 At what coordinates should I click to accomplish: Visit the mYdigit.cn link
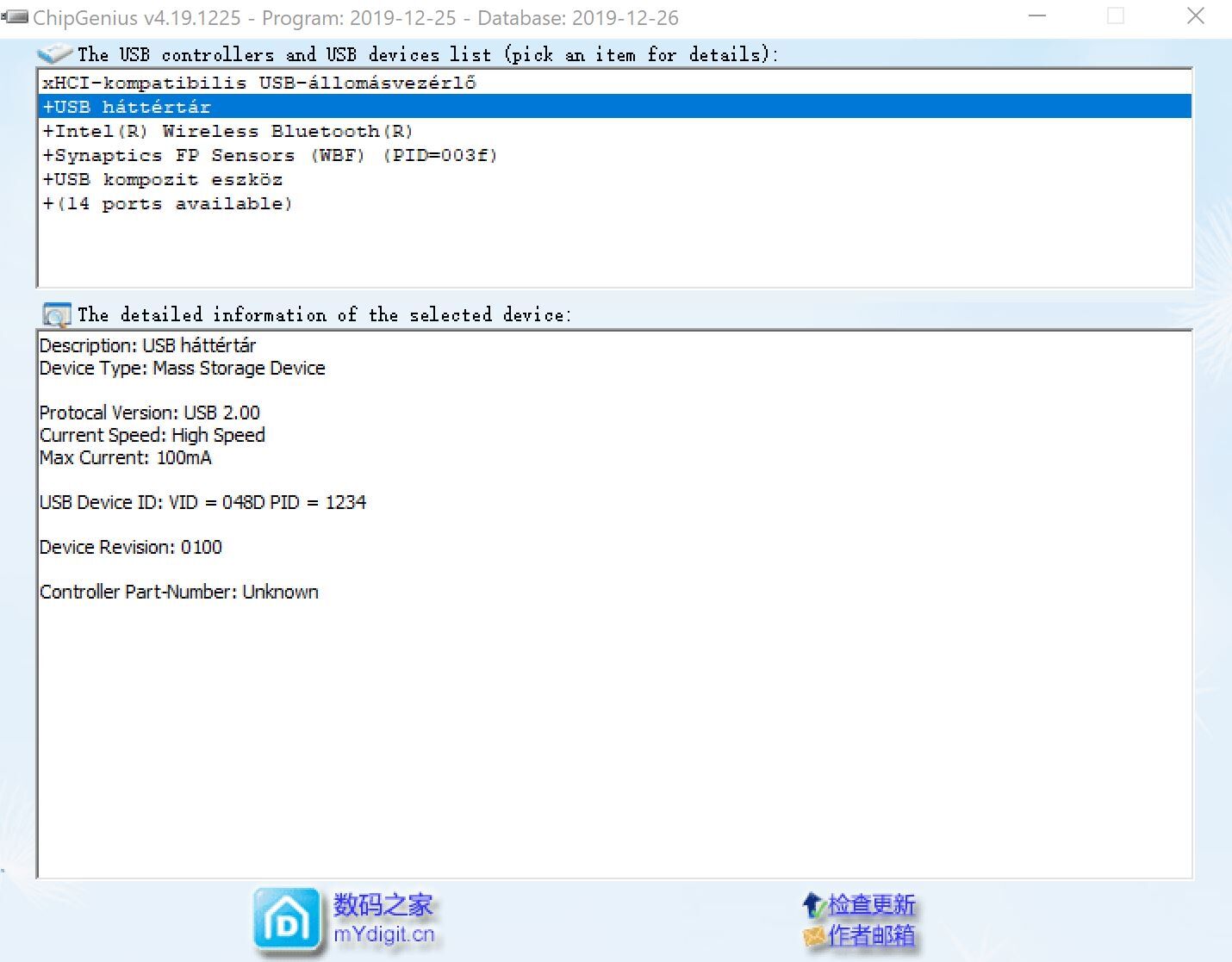pos(384,934)
